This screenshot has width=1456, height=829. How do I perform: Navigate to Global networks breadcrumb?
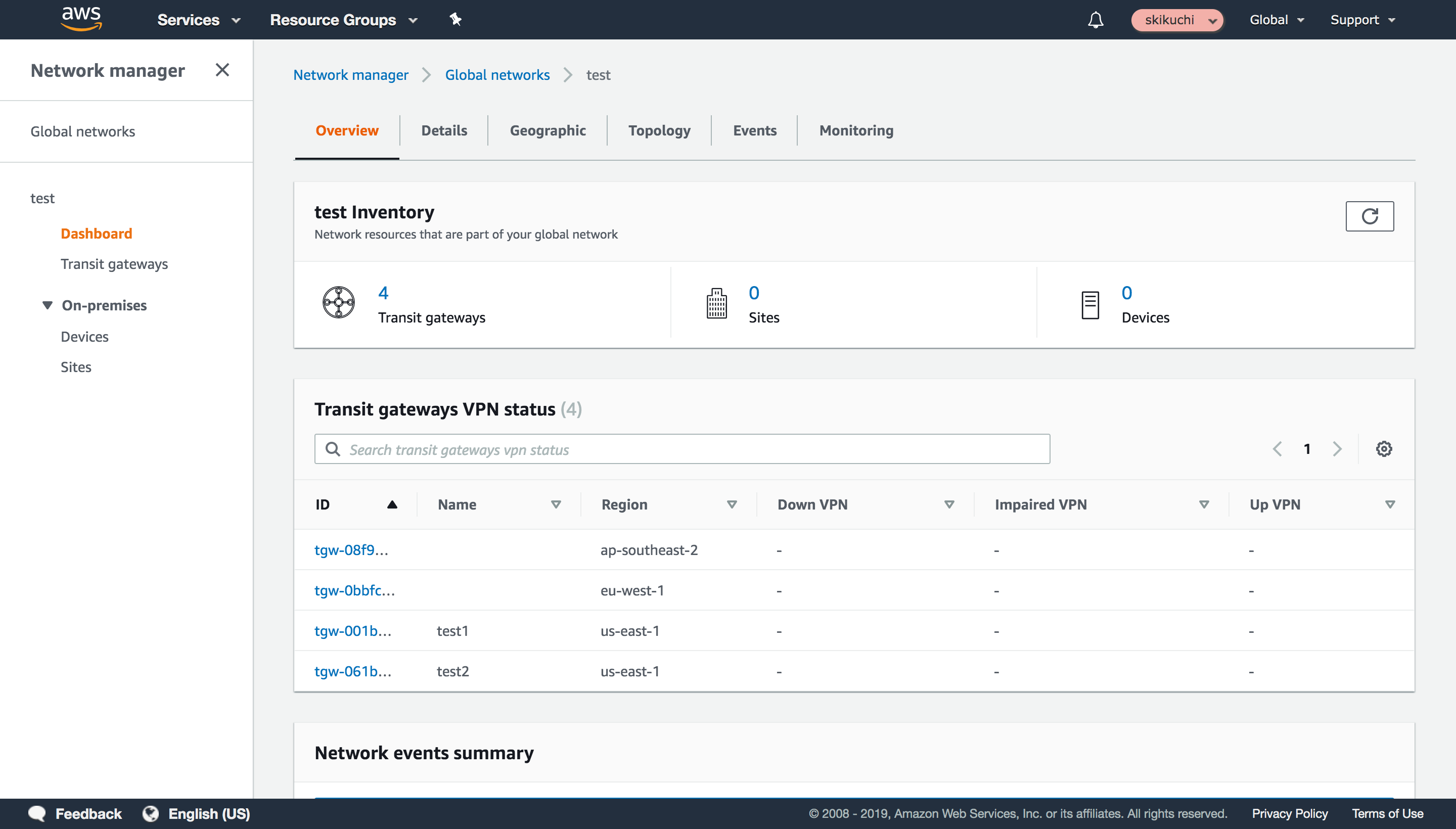coord(497,75)
